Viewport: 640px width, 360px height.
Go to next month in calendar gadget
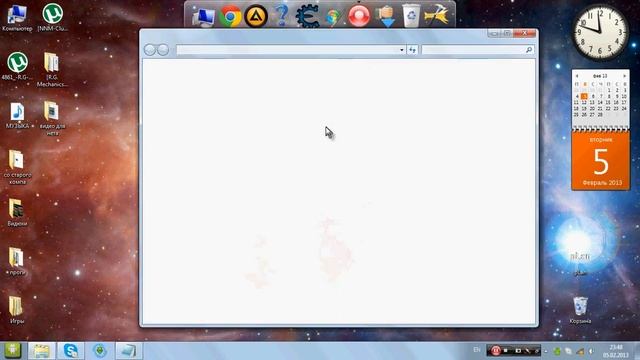(624, 76)
